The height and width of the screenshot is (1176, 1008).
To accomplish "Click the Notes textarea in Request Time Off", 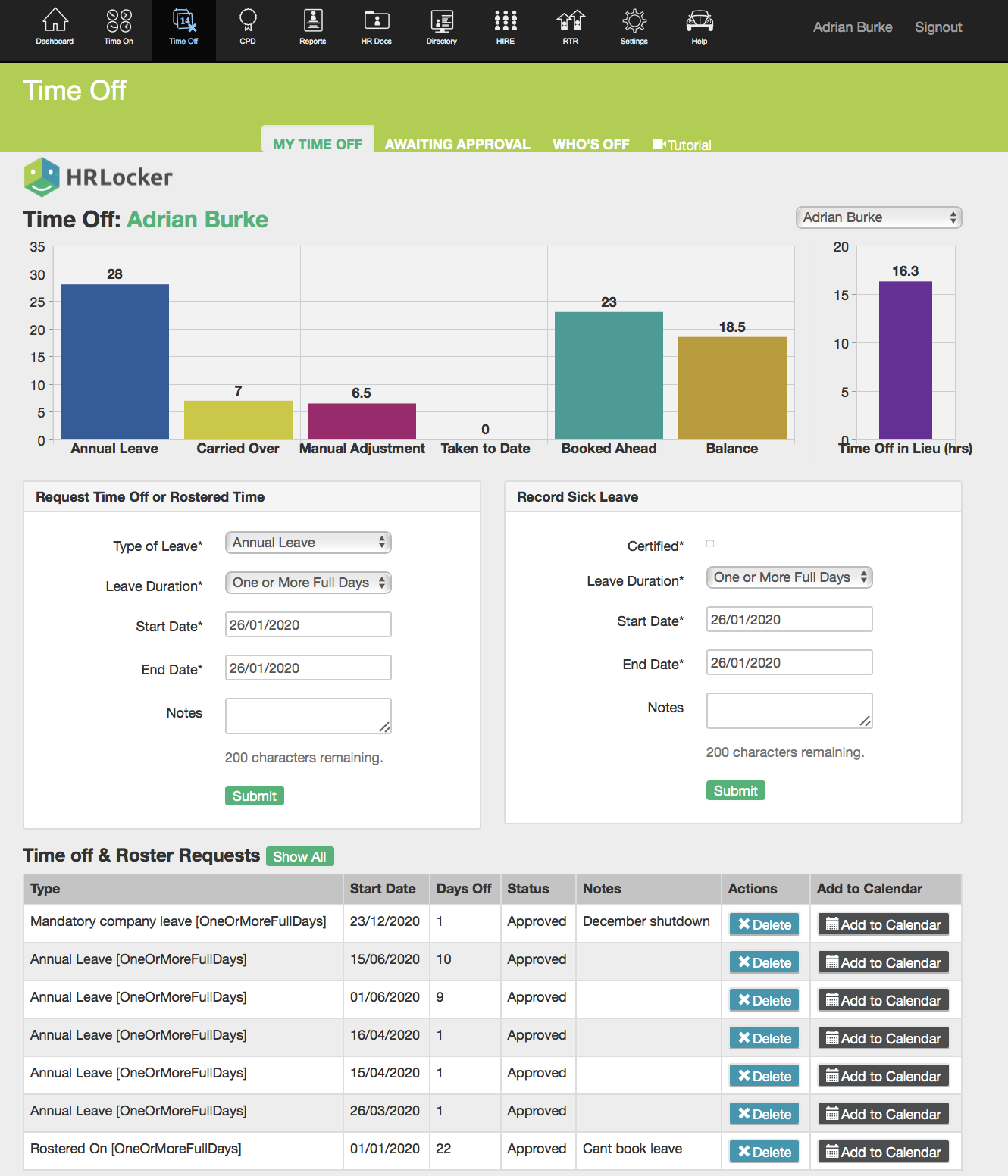I will click(x=308, y=716).
